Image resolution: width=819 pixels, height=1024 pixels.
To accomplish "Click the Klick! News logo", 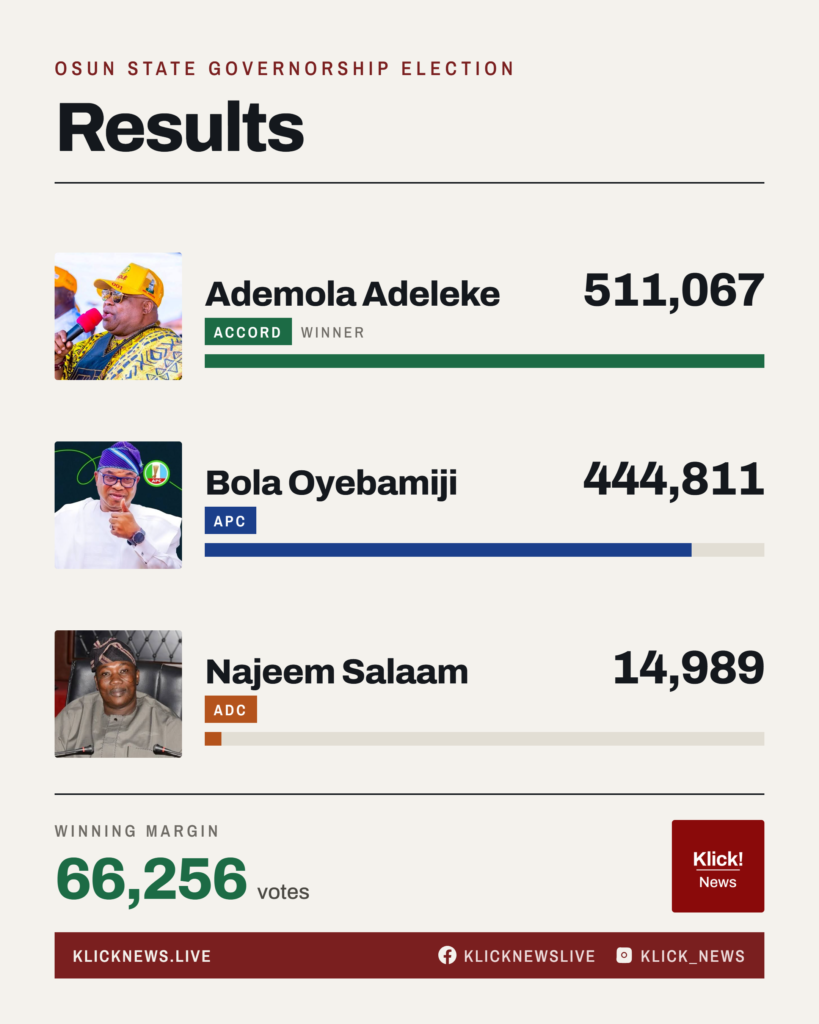I will click(718, 866).
